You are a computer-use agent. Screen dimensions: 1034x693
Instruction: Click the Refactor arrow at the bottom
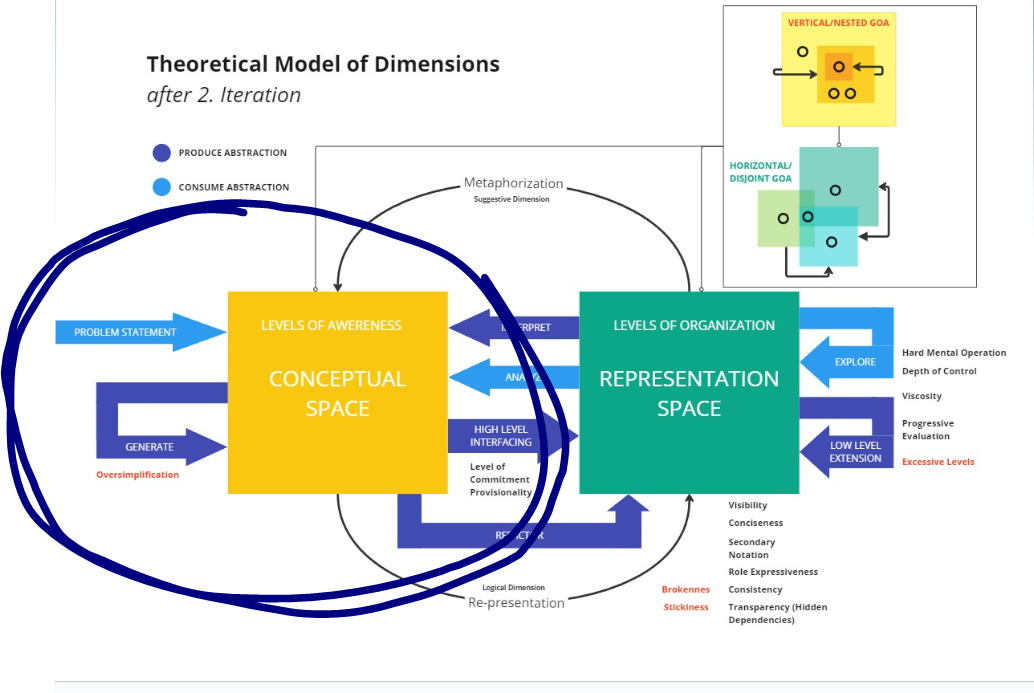[520, 534]
